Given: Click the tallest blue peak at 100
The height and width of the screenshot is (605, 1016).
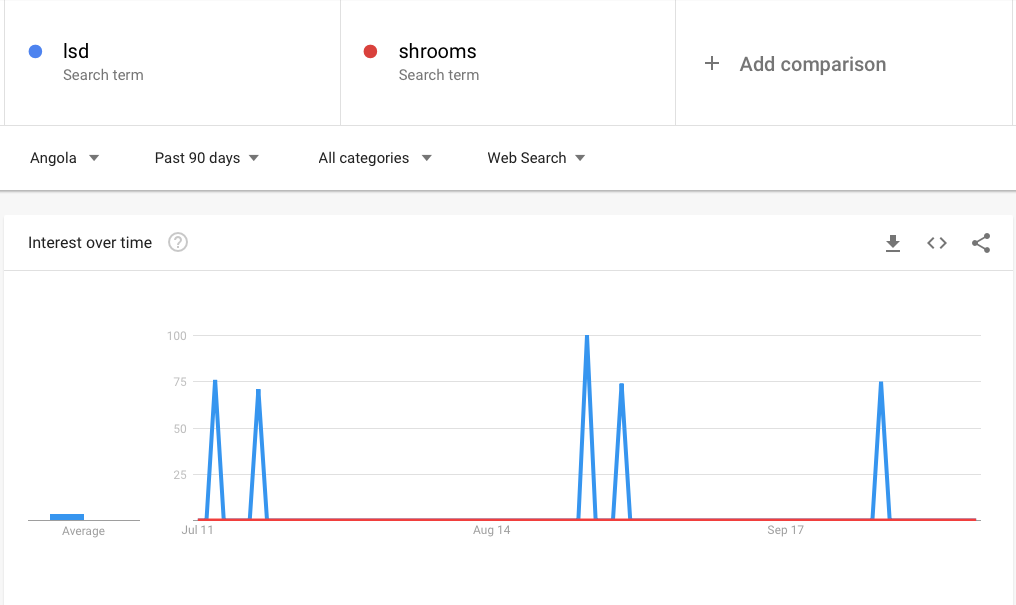Looking at the screenshot, I should (x=587, y=338).
